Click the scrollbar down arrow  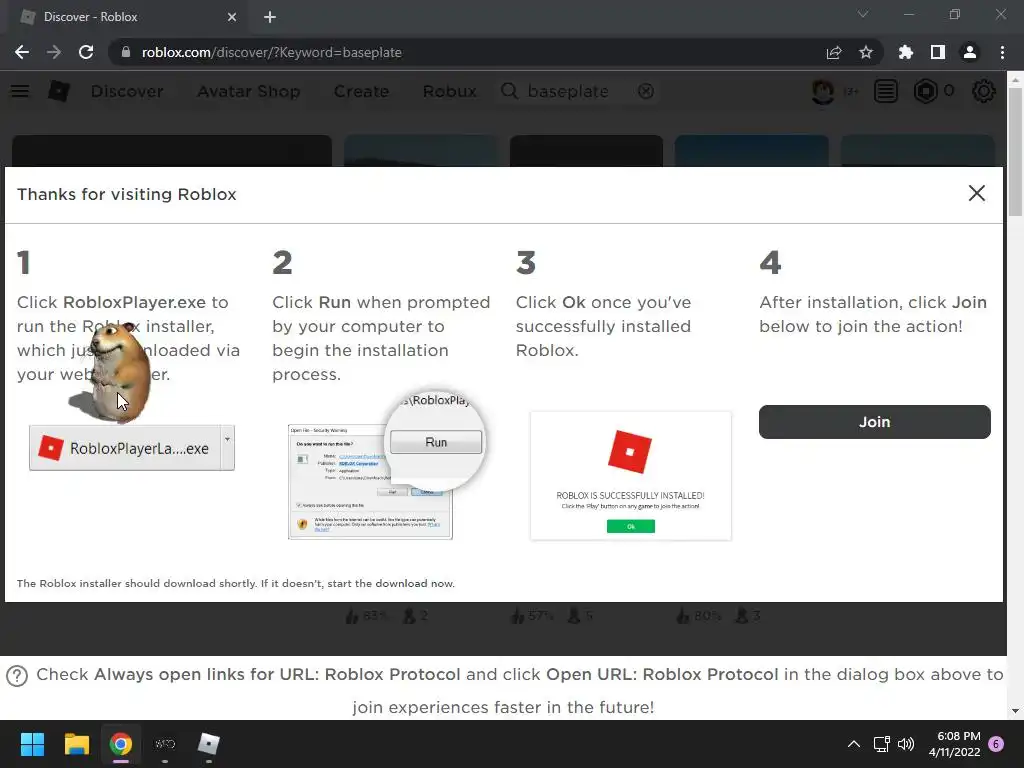(1016, 711)
